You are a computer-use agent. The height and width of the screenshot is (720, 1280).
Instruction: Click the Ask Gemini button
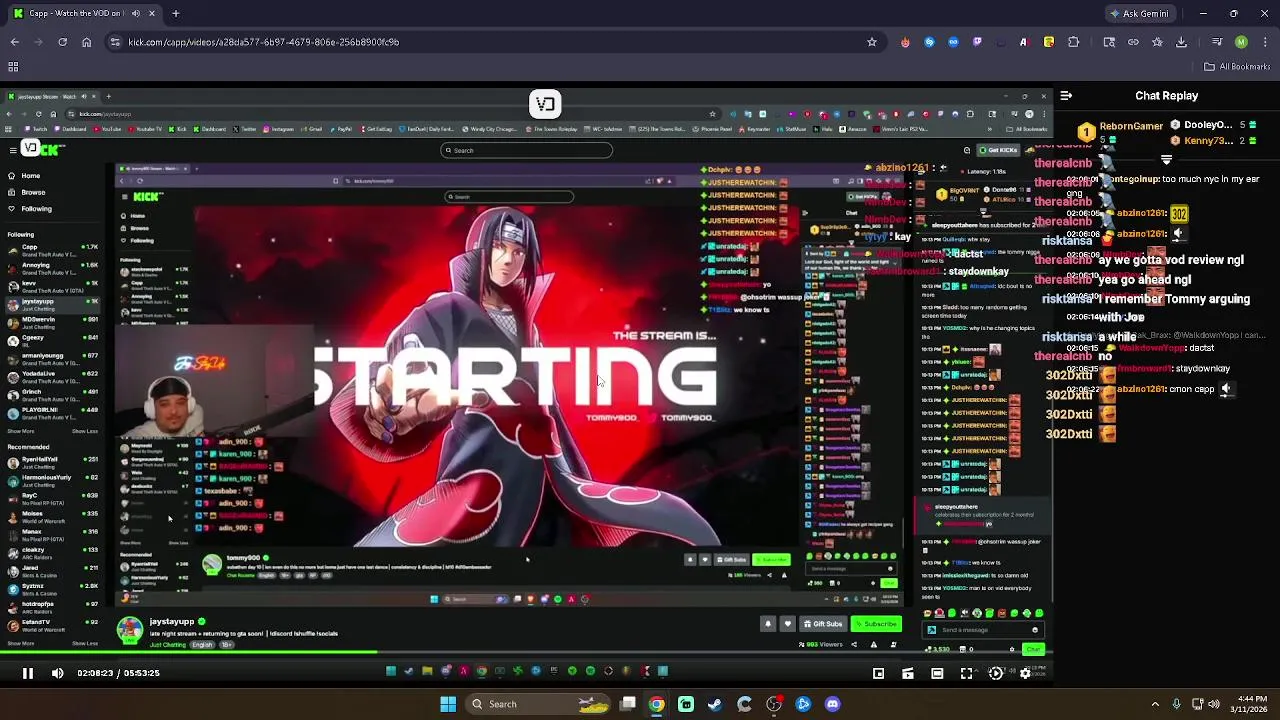coord(1138,14)
